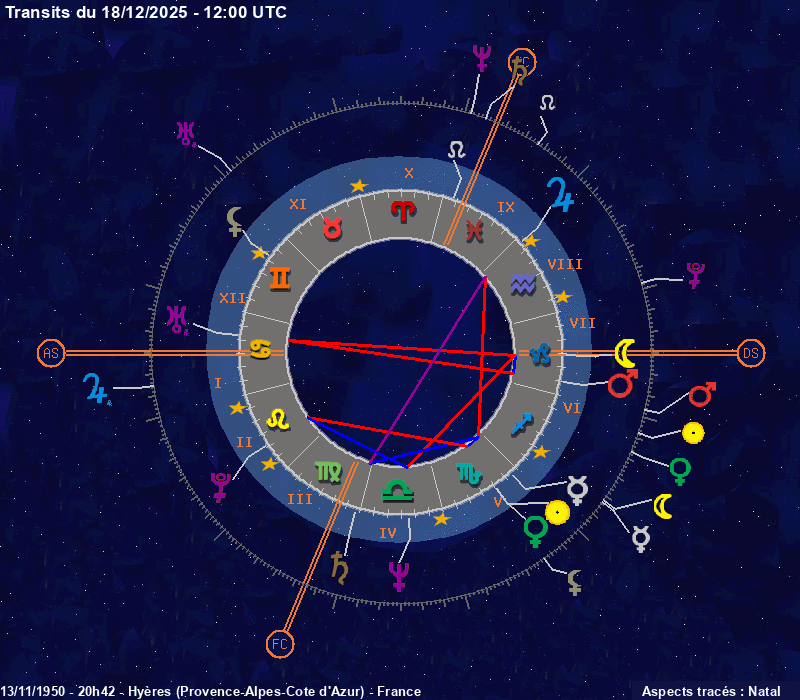Select the brown Saturn glyph near the FC axis
This screenshot has height=700, width=800.
pyautogui.click(x=341, y=566)
